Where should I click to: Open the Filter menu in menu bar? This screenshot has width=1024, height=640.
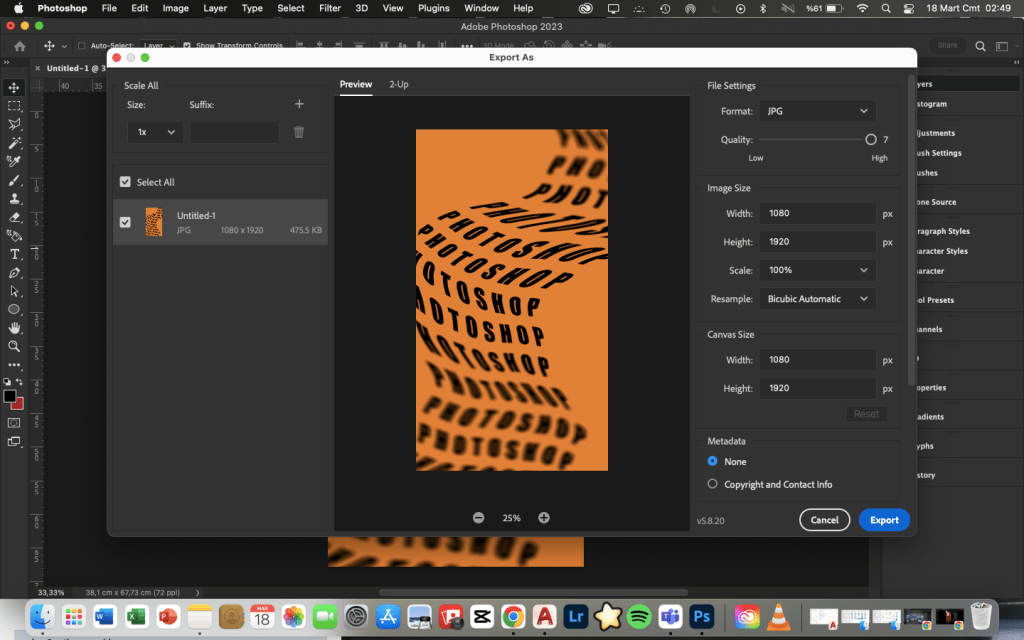tap(330, 8)
